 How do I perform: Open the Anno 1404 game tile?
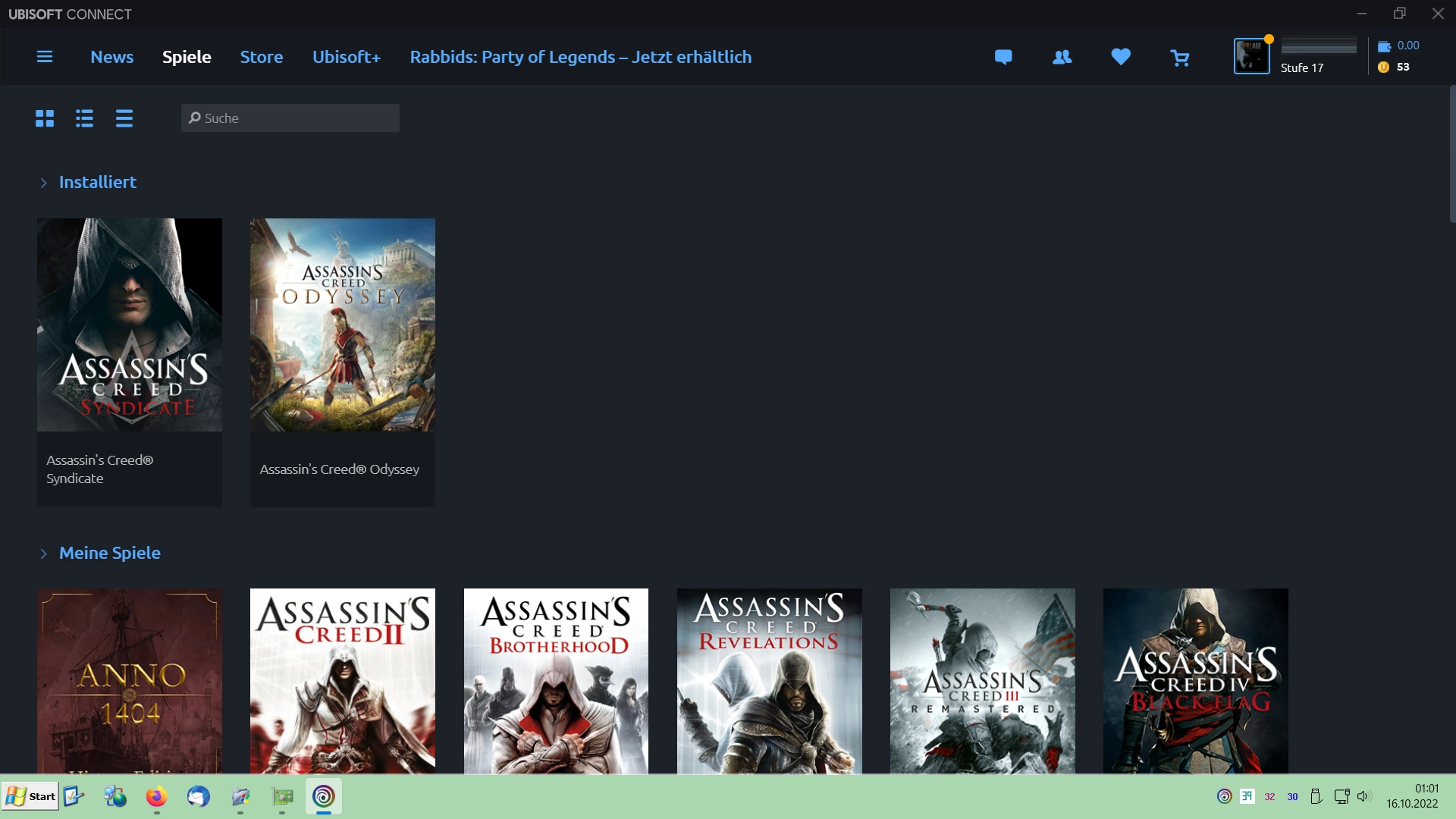[x=130, y=681]
